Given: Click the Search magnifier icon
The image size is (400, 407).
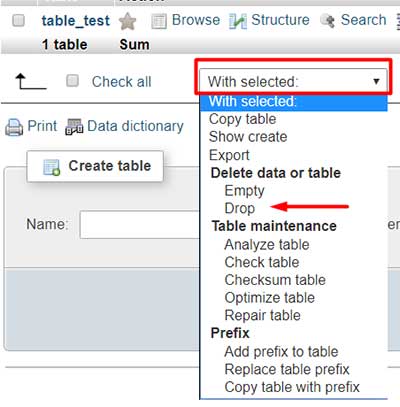Looking at the screenshot, I should point(327,21).
